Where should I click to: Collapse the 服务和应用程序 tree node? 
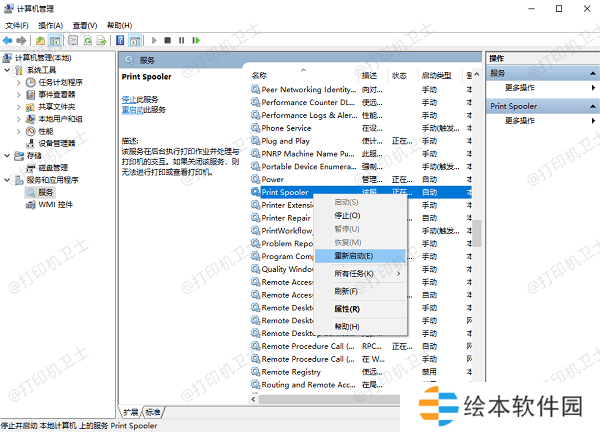(x=8, y=180)
